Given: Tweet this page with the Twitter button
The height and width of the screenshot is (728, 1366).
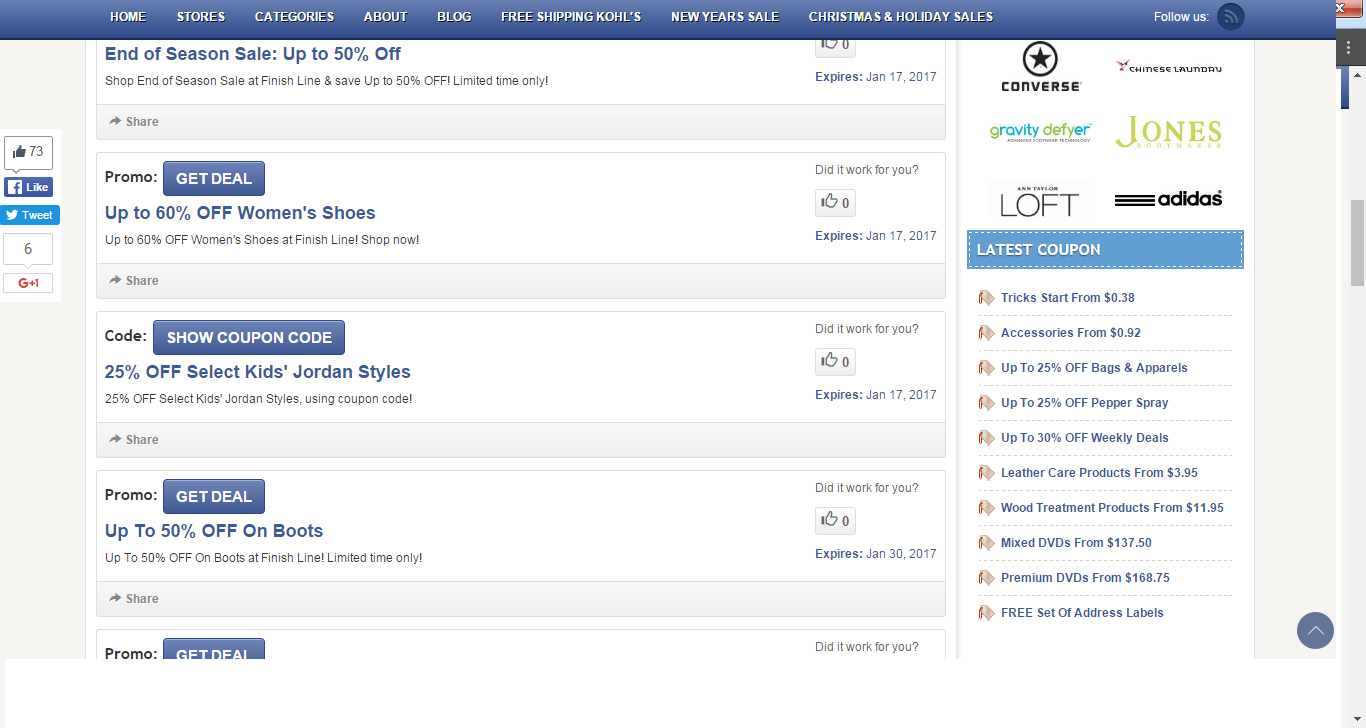Looking at the screenshot, I should [28, 215].
